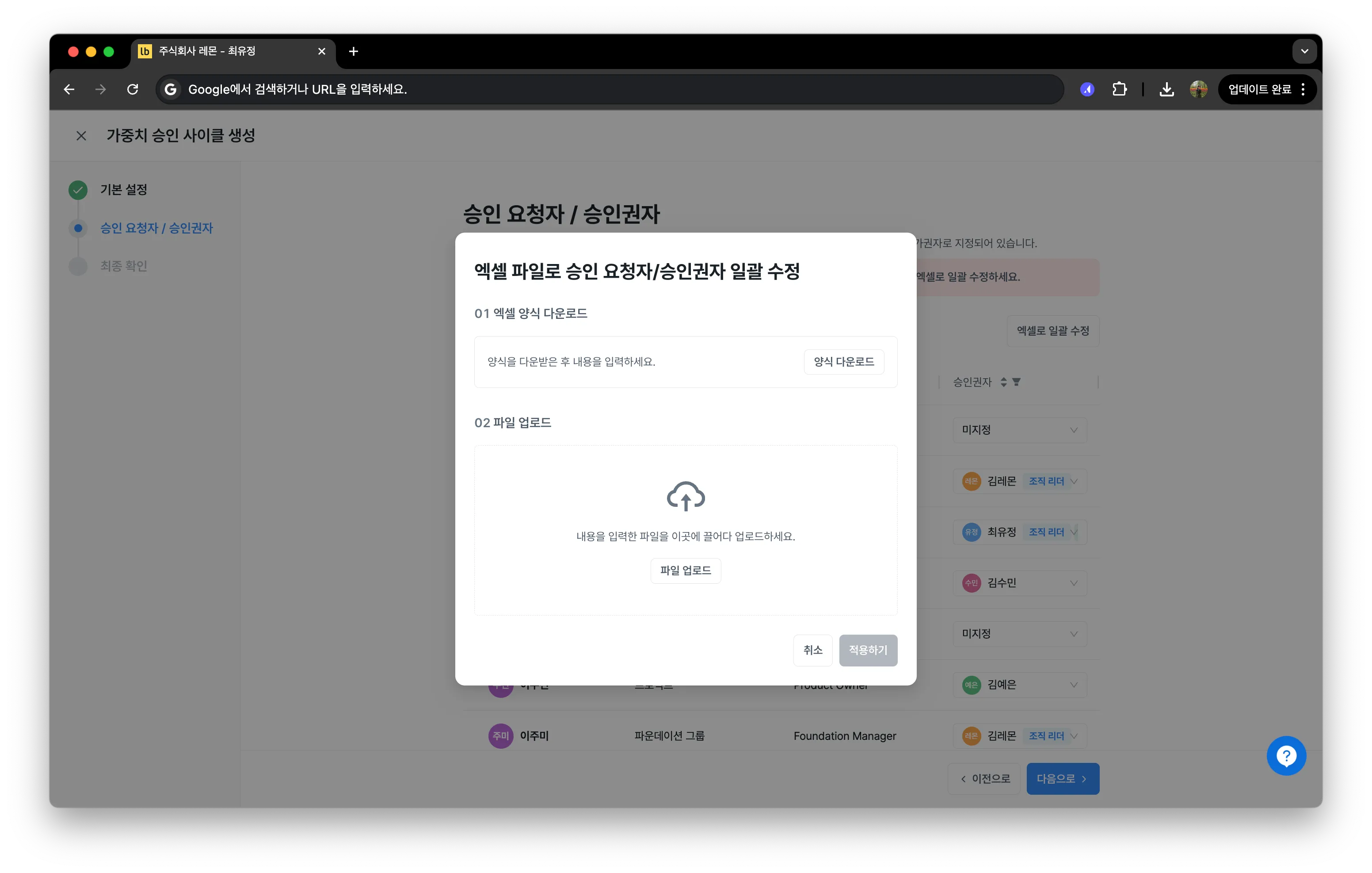Image resolution: width=1372 pixels, height=873 pixels.
Task: Open the Chrome three-dot menu
Action: coord(1303,89)
